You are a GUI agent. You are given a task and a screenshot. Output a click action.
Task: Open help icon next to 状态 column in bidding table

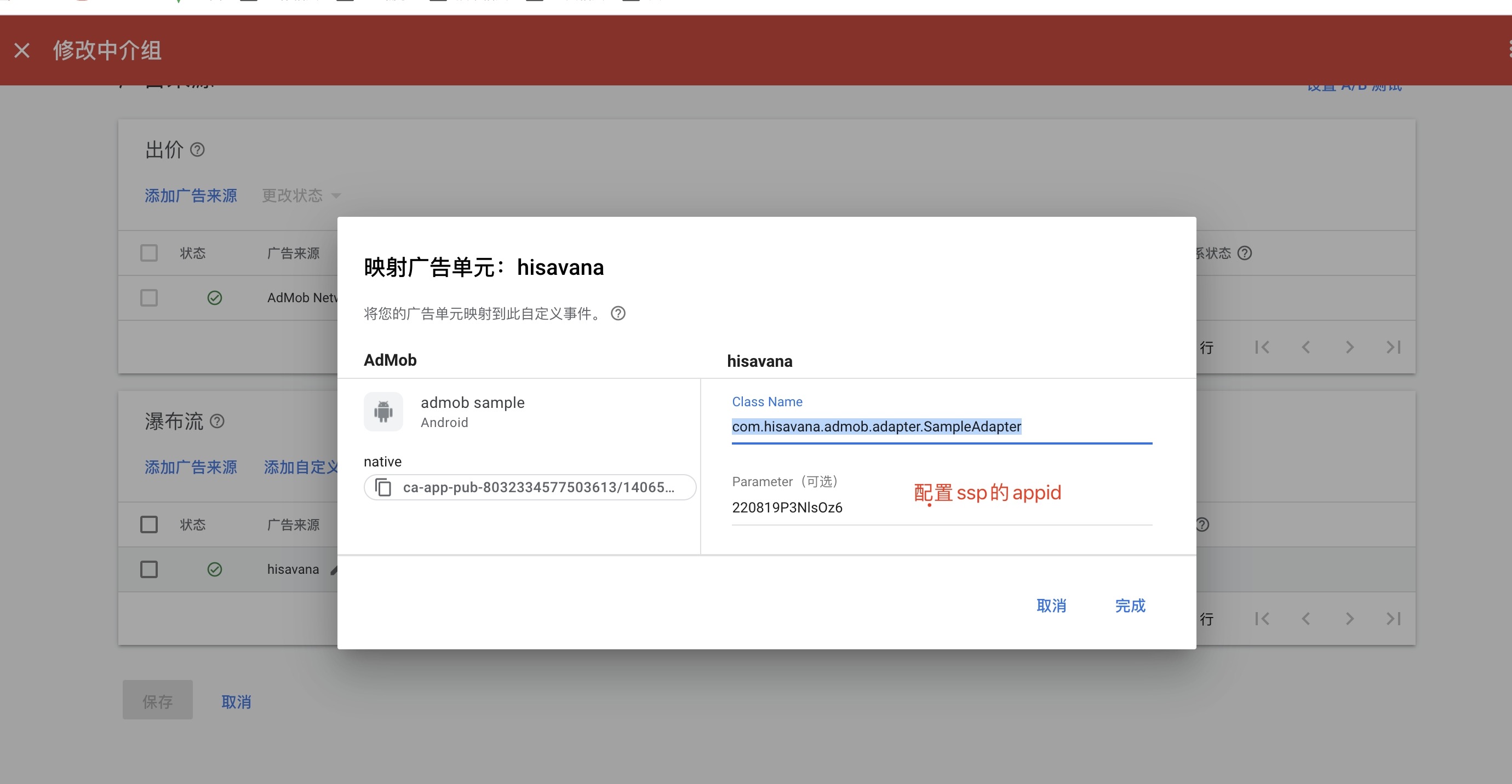[x=1244, y=253]
